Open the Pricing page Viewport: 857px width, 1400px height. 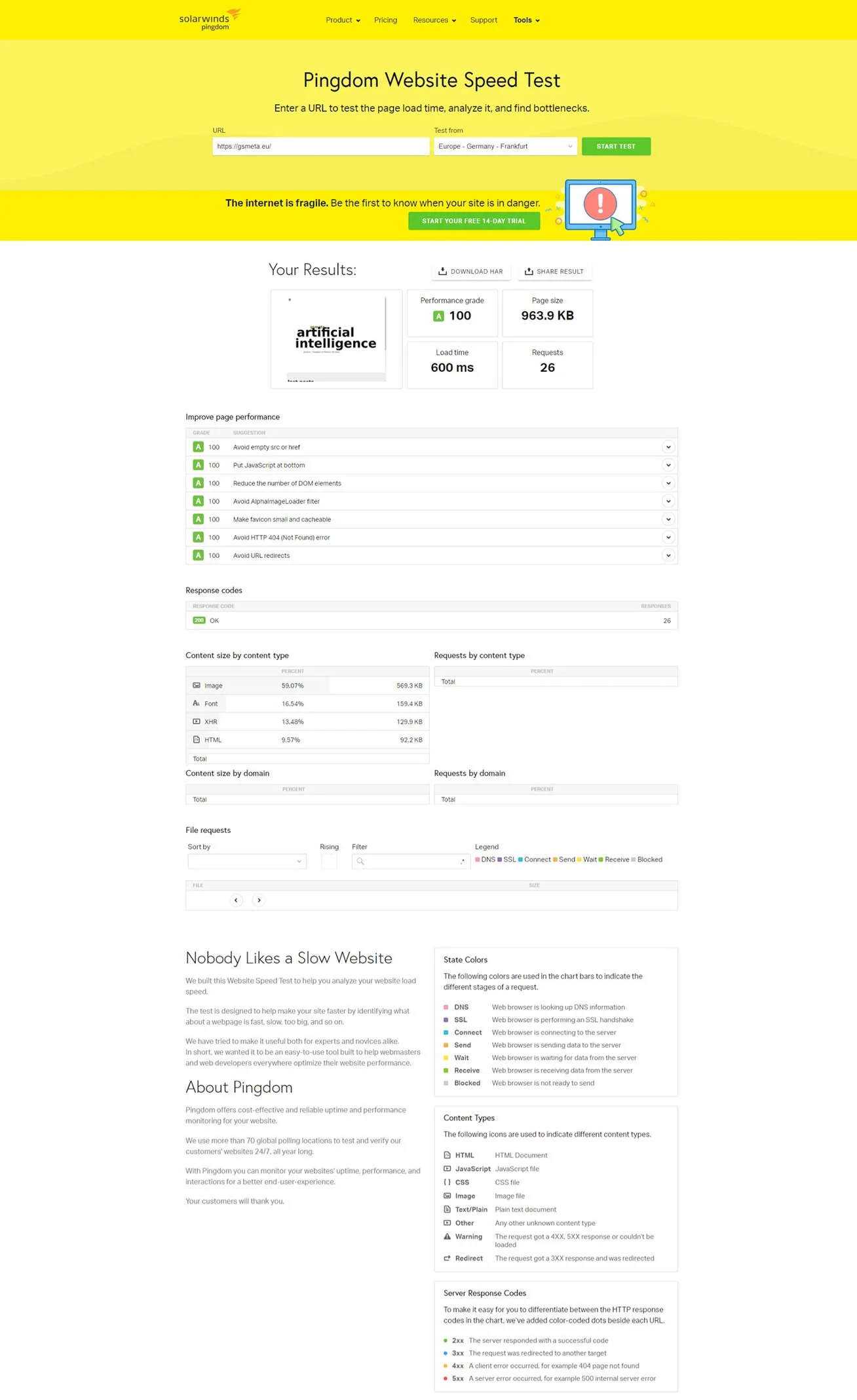[x=385, y=20]
